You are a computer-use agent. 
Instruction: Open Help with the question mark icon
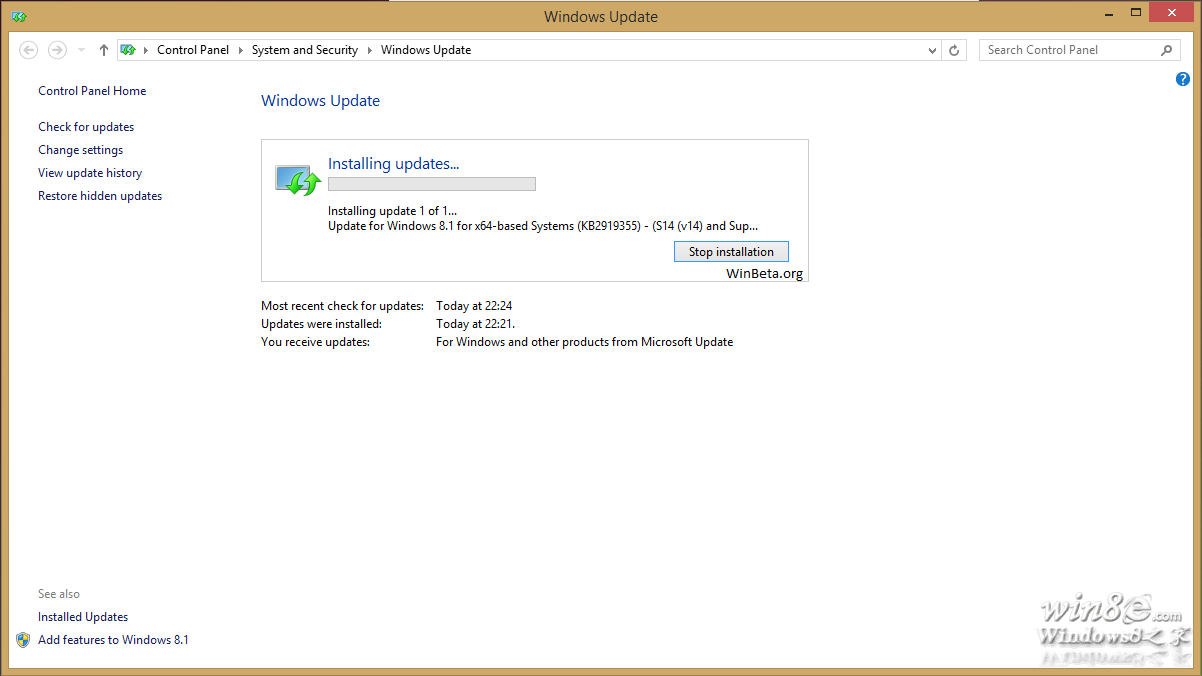(1183, 79)
